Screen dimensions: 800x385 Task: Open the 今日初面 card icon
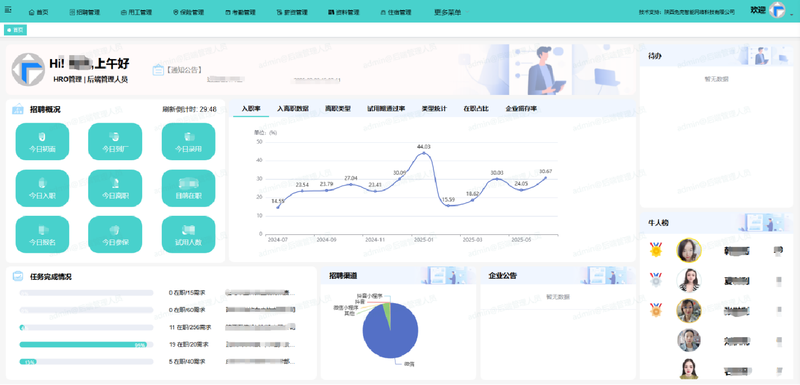[42, 137]
